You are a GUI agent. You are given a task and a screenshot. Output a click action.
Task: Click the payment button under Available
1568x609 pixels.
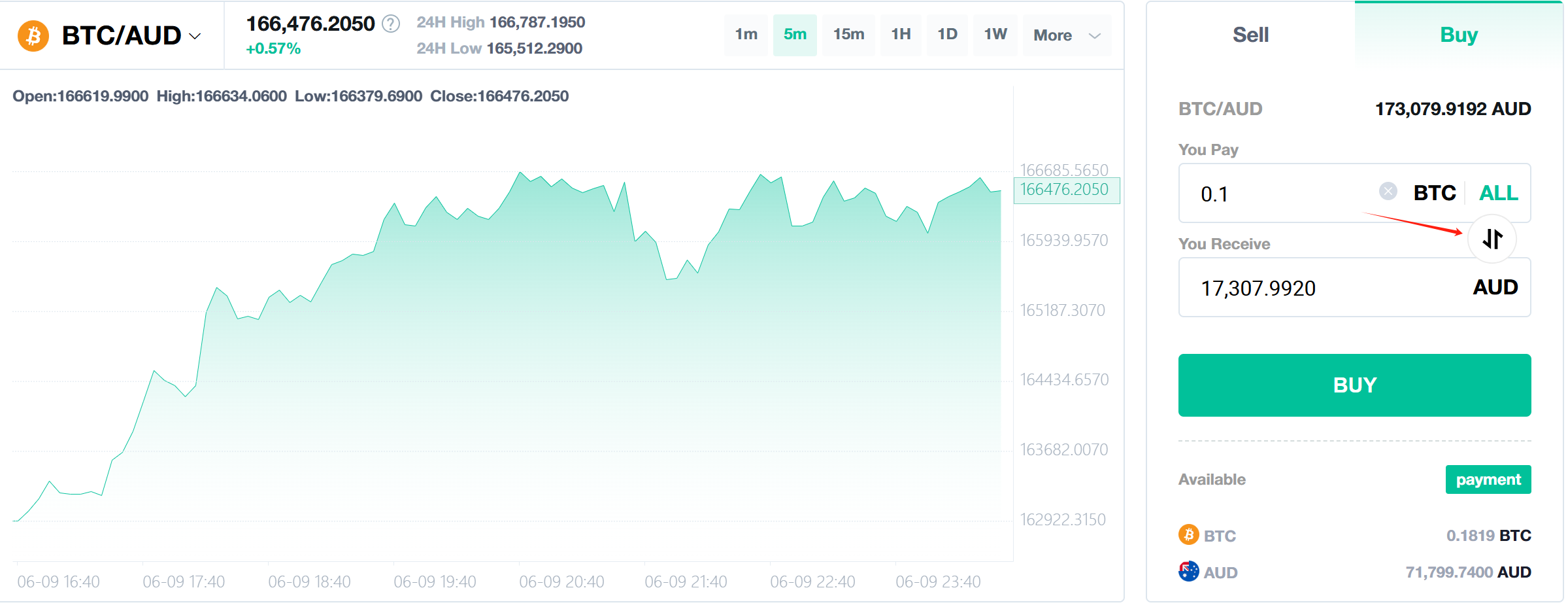(1488, 479)
